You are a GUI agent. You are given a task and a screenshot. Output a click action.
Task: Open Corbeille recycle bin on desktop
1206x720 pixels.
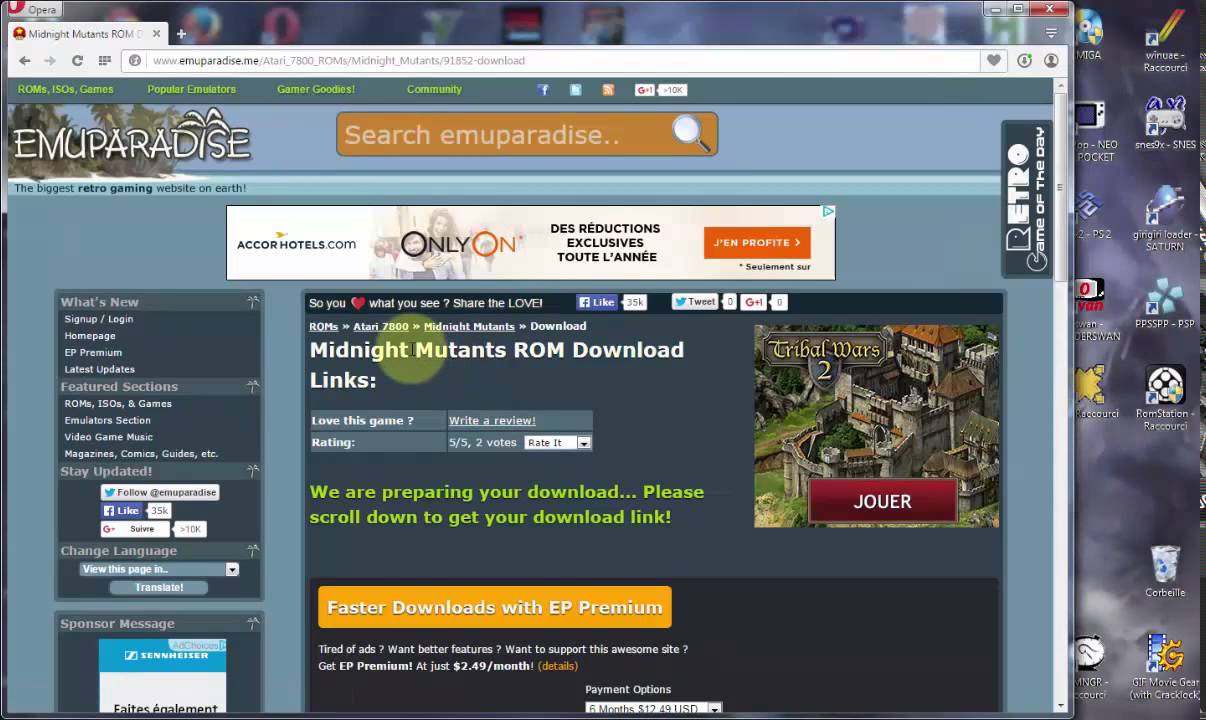coord(1165,572)
